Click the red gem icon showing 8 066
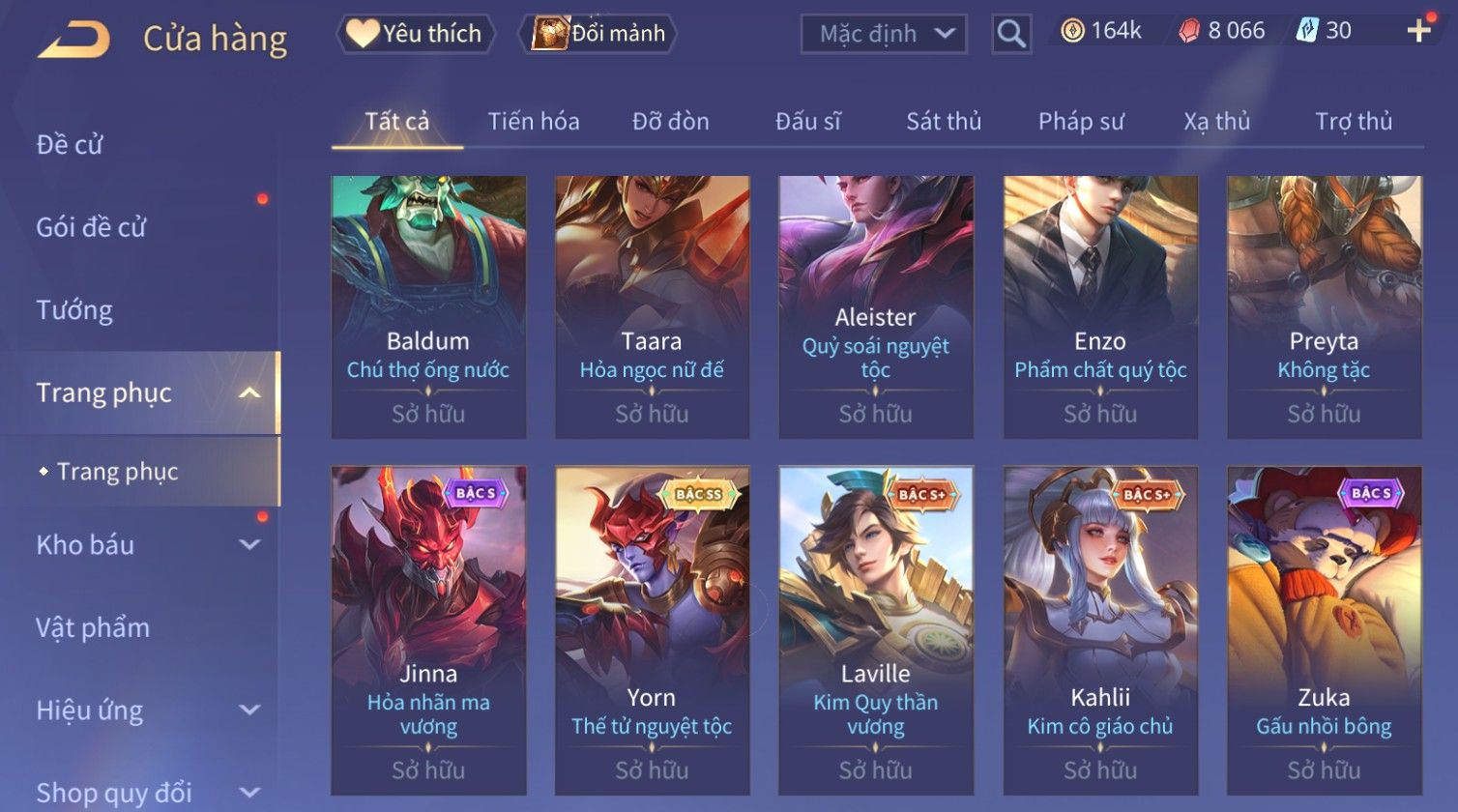The width and height of the screenshot is (1458, 812). point(1189,31)
